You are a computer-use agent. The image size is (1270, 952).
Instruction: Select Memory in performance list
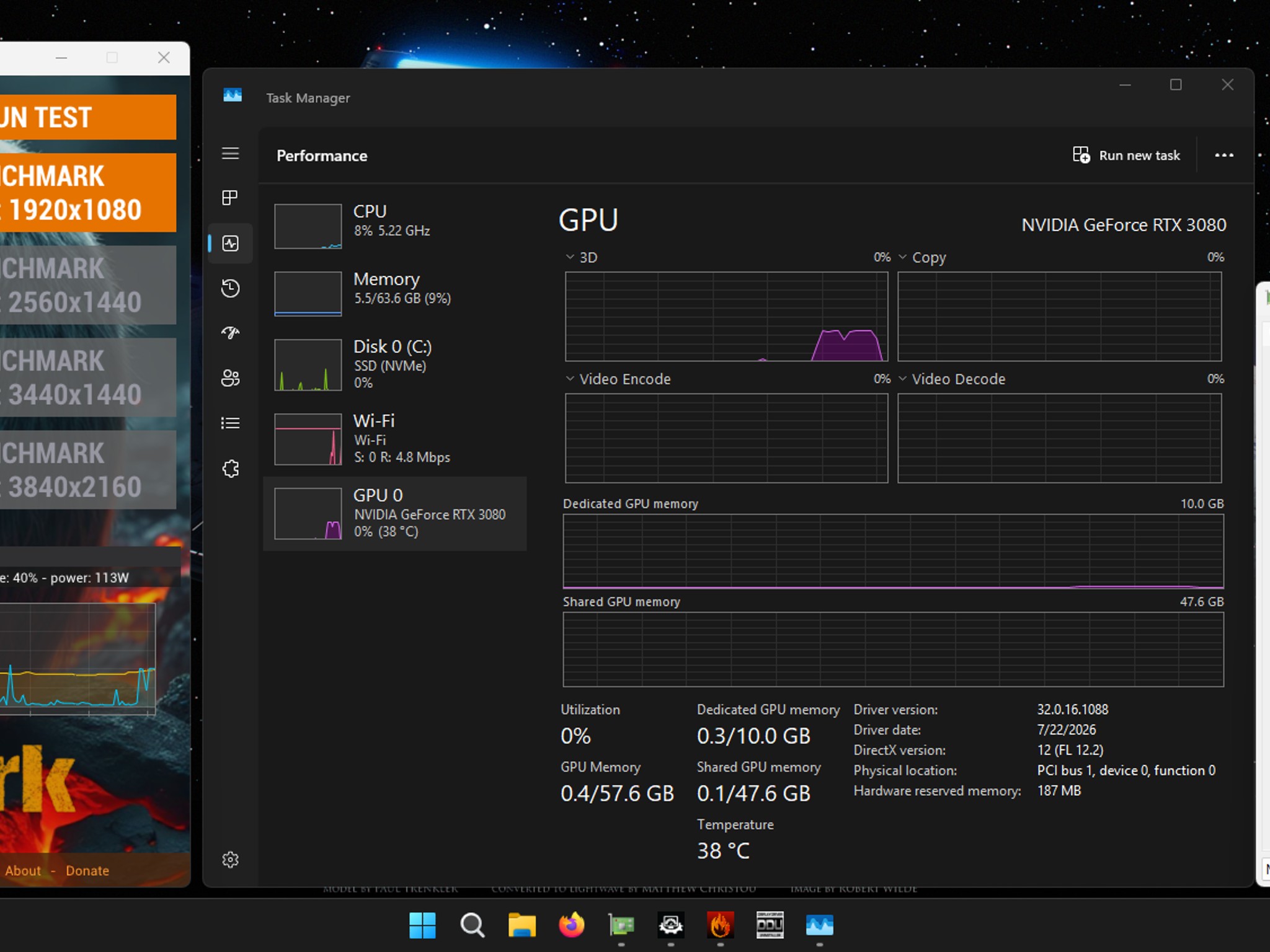[x=394, y=293]
